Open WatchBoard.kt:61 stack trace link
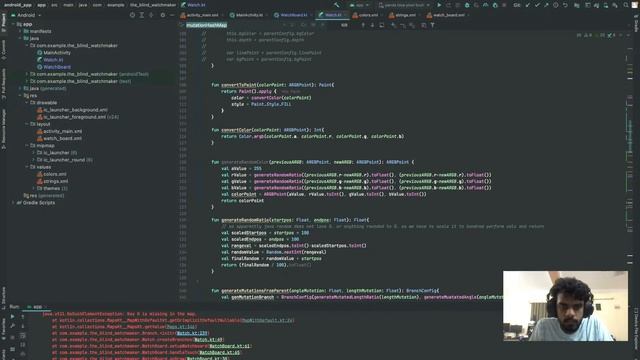640x360 pixels. coord(229,346)
